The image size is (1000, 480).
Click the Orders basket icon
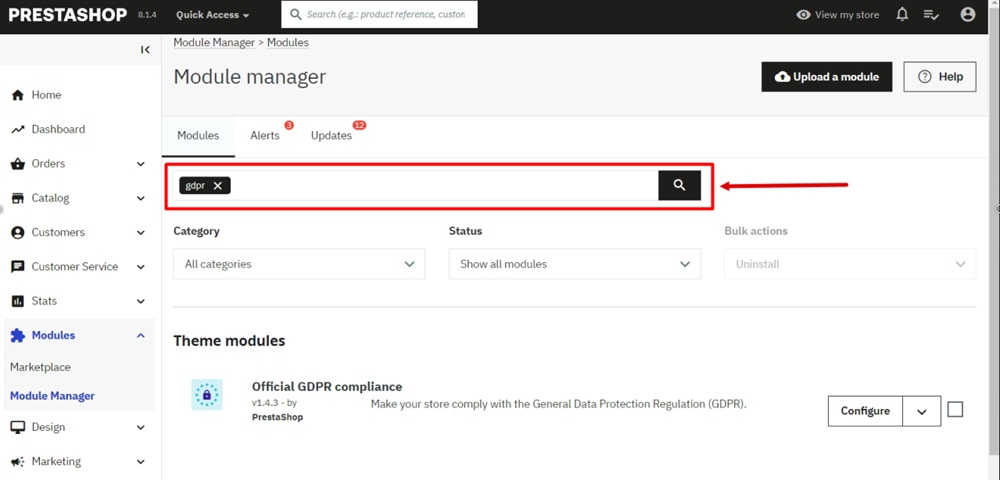(x=18, y=164)
